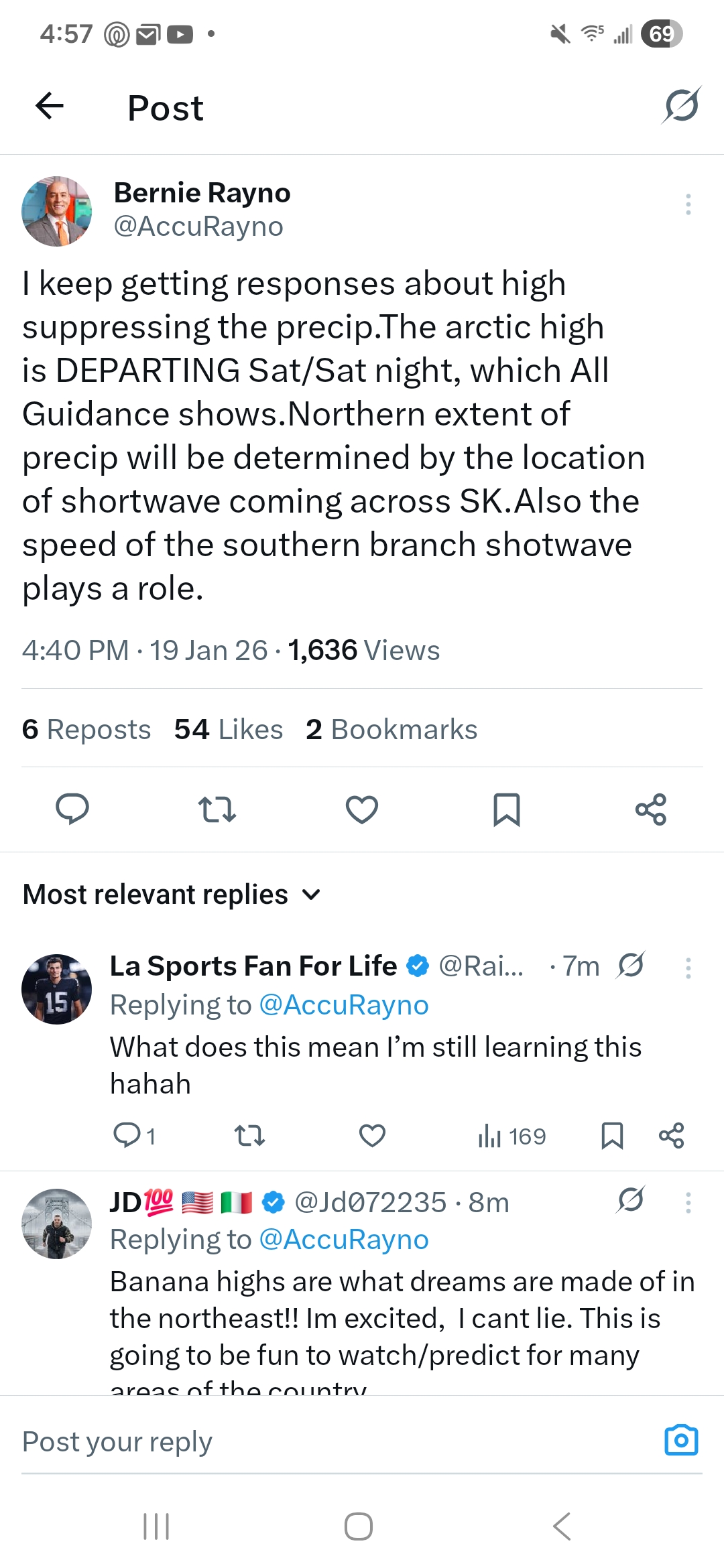Open Bernie Rayno's profile picture
724x1568 pixels.
point(57,211)
